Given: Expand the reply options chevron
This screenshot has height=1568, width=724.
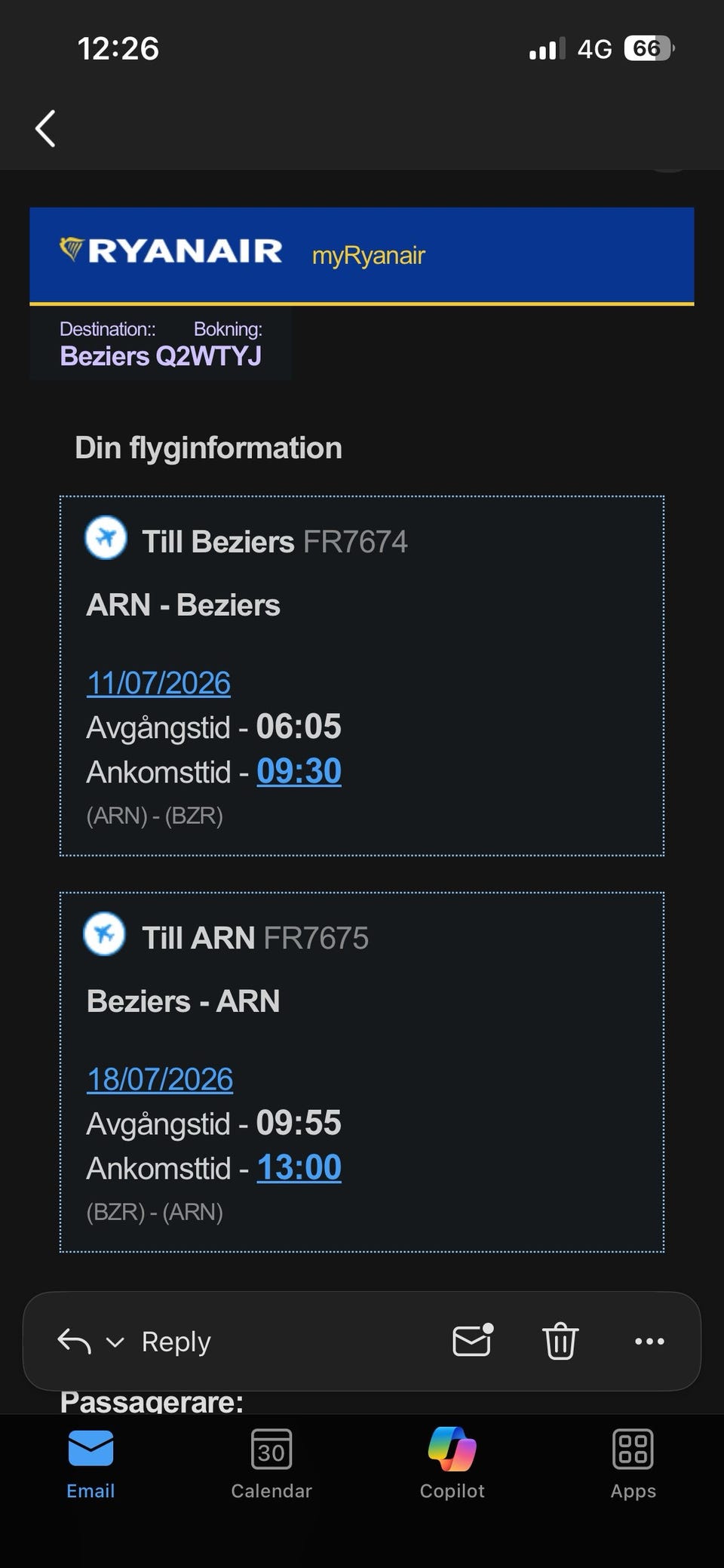Looking at the screenshot, I should tap(115, 1342).
